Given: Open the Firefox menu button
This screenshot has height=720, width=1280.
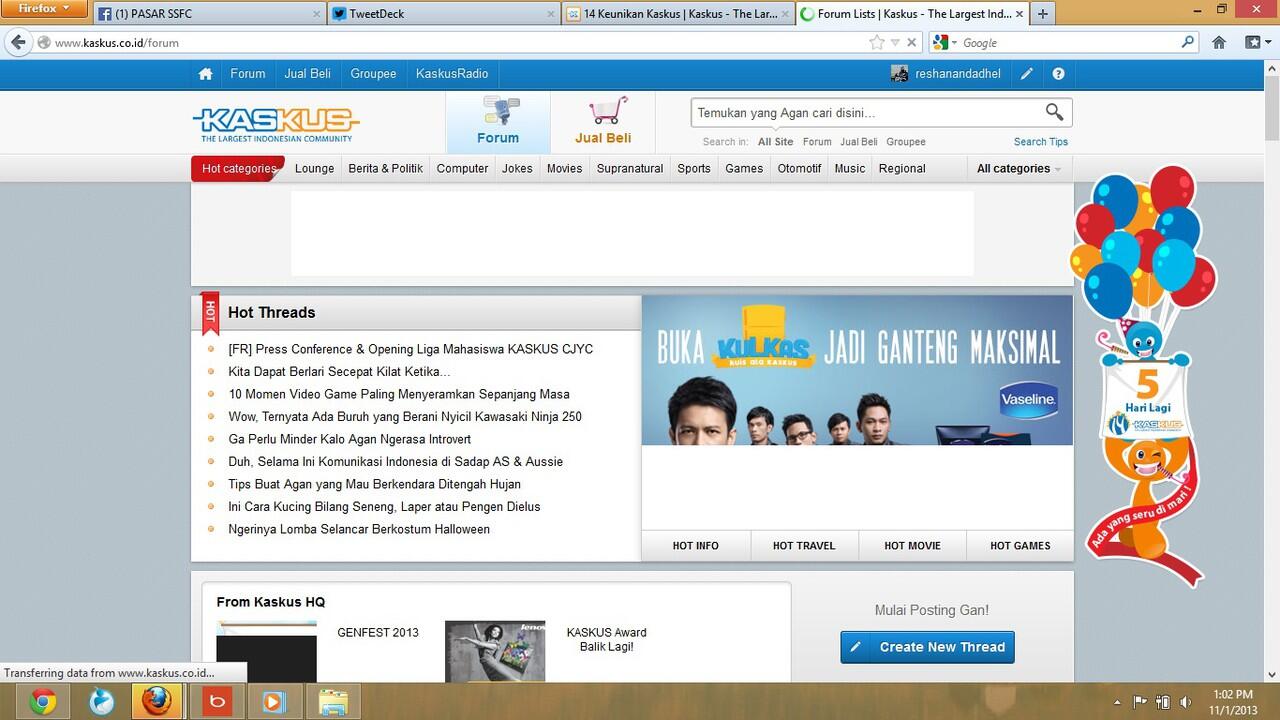Looking at the screenshot, I should coord(46,9).
